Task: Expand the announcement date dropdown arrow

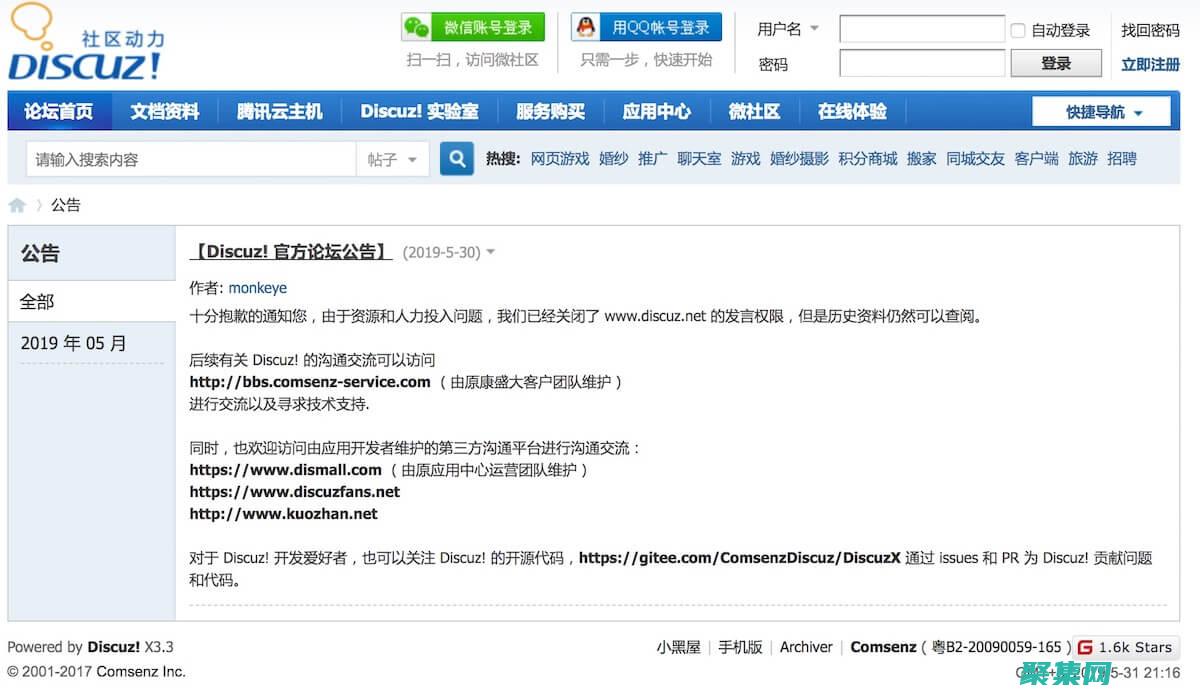Action: click(490, 253)
